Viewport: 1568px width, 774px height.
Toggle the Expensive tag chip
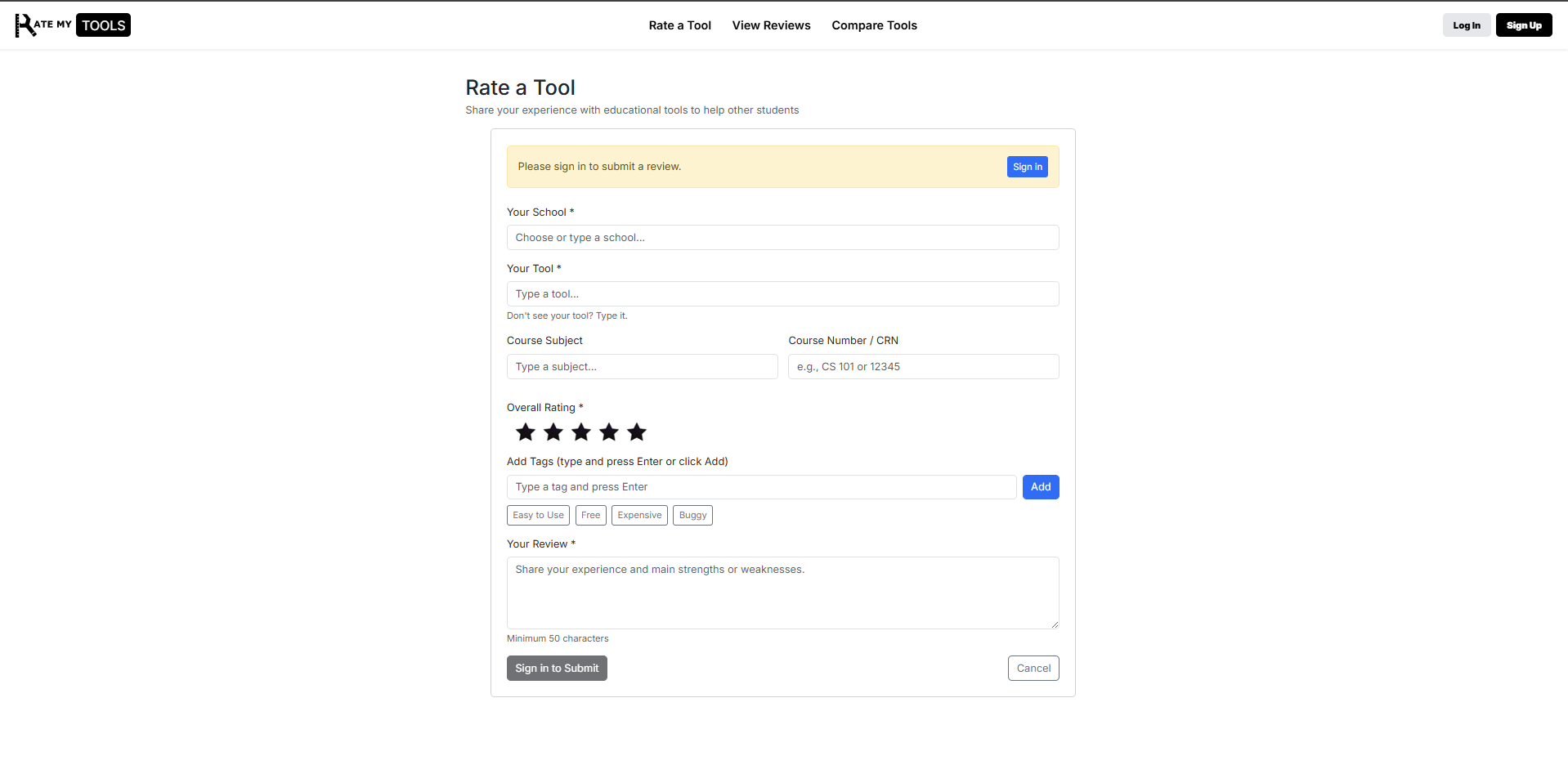pos(639,515)
